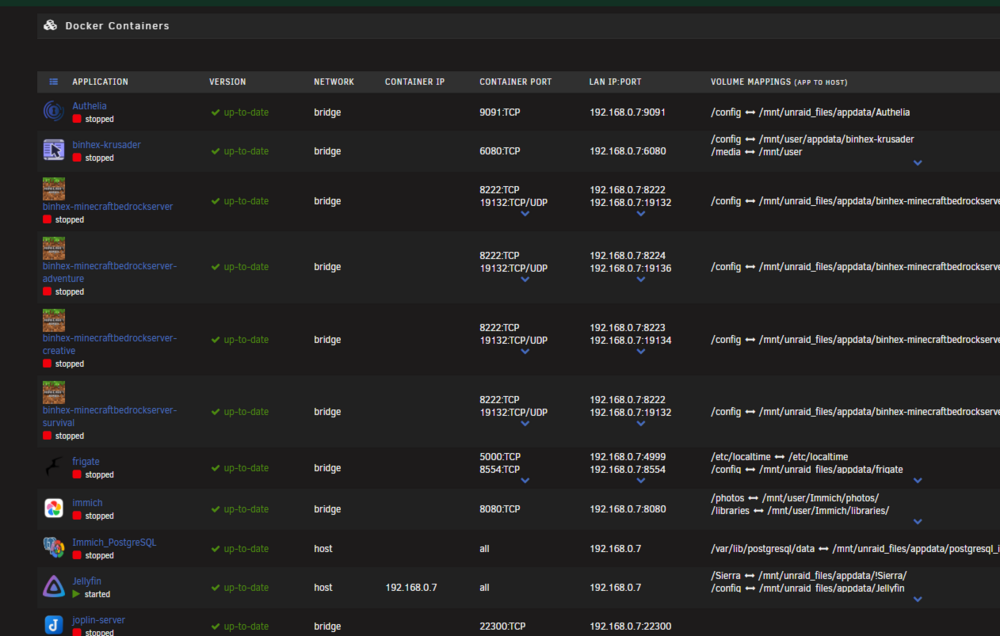Click the 192.168.0.7:4999 frigate address
This screenshot has height=636, width=1000.
pyautogui.click(x=628, y=457)
